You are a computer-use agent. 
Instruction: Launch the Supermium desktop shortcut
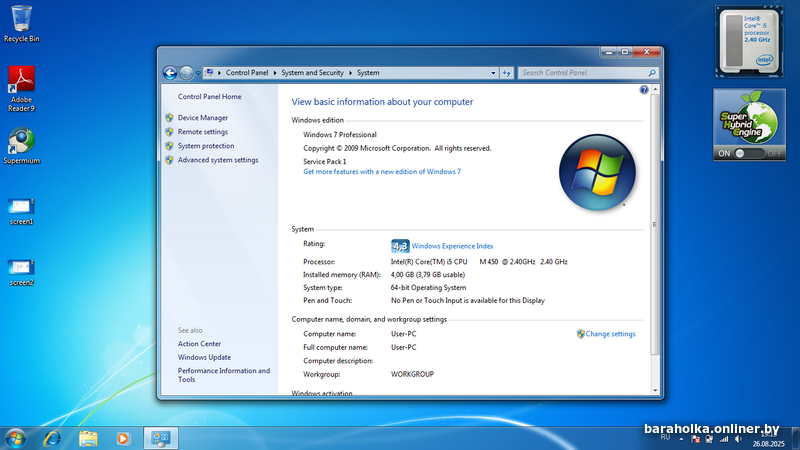(21, 146)
